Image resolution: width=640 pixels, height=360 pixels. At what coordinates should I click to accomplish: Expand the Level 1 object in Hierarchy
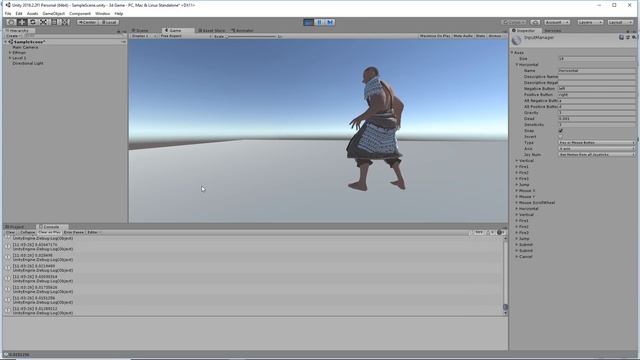10,58
